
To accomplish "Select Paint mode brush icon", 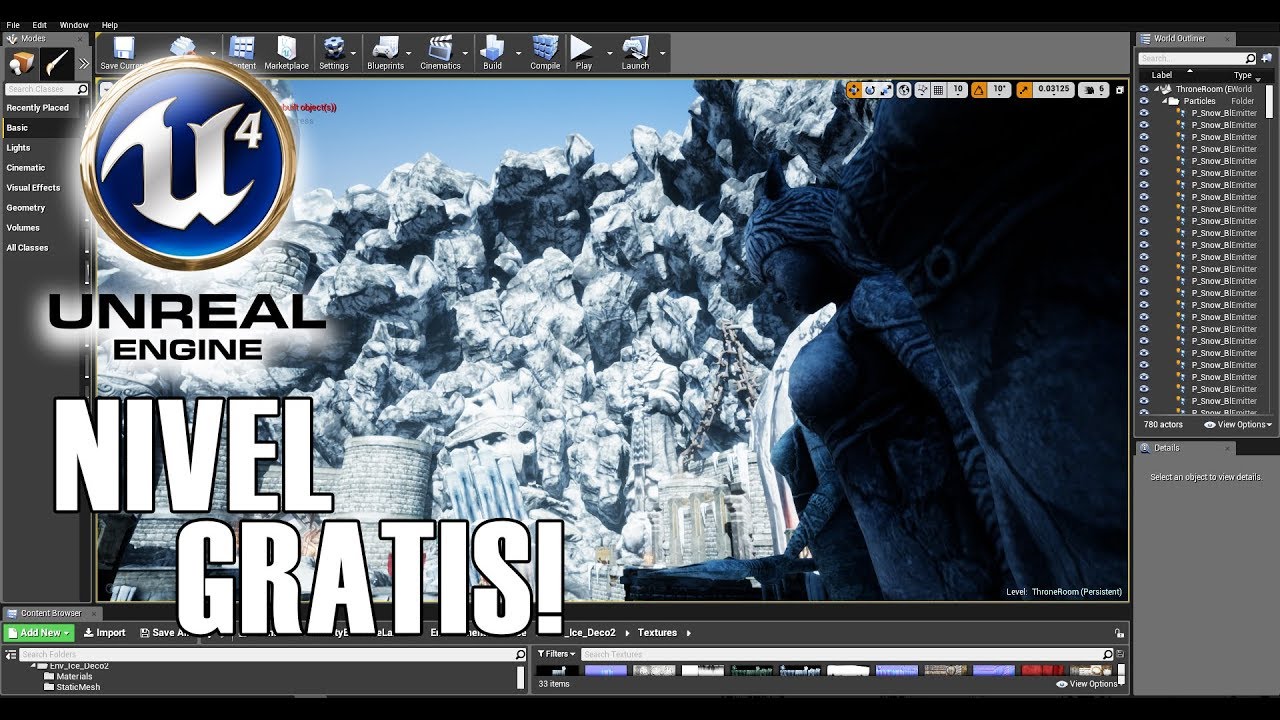I will (56, 64).
